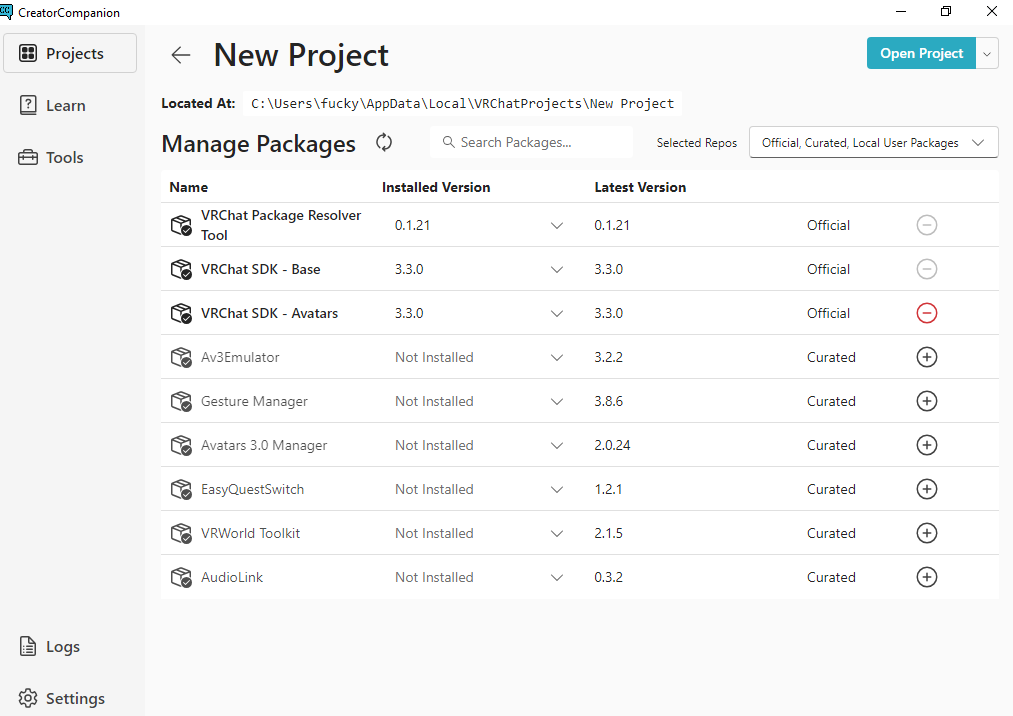This screenshot has width=1013, height=716.
Task: Click the Latest Version column header
Action: pos(640,187)
